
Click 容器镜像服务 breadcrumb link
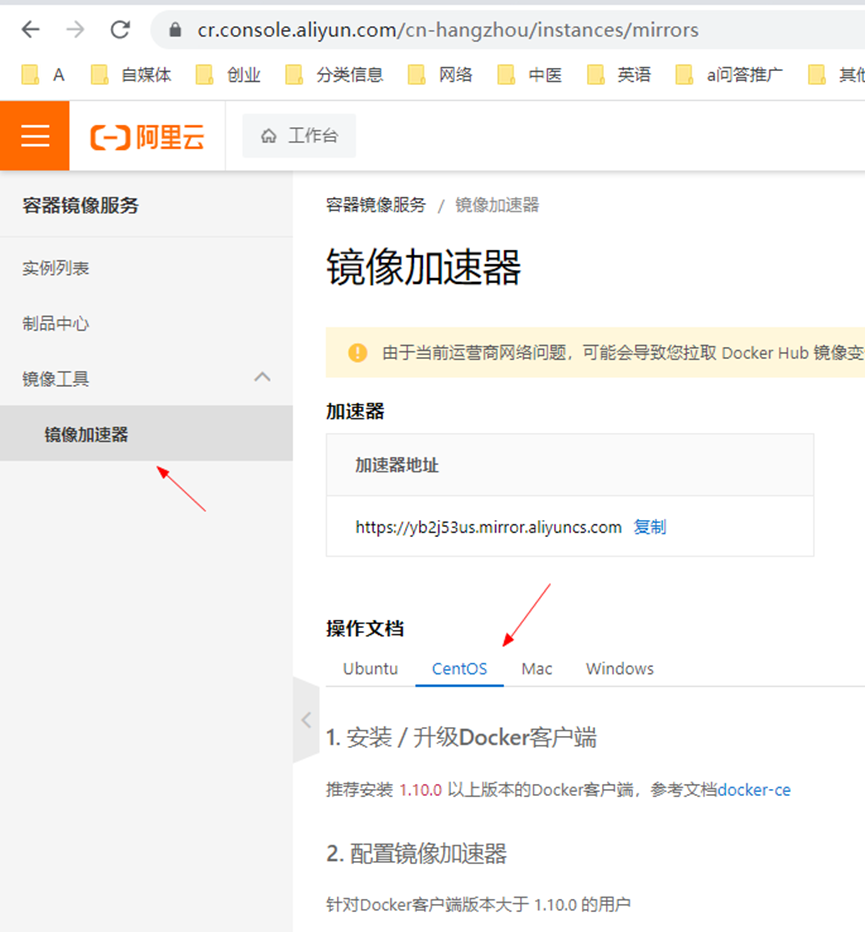pos(376,205)
